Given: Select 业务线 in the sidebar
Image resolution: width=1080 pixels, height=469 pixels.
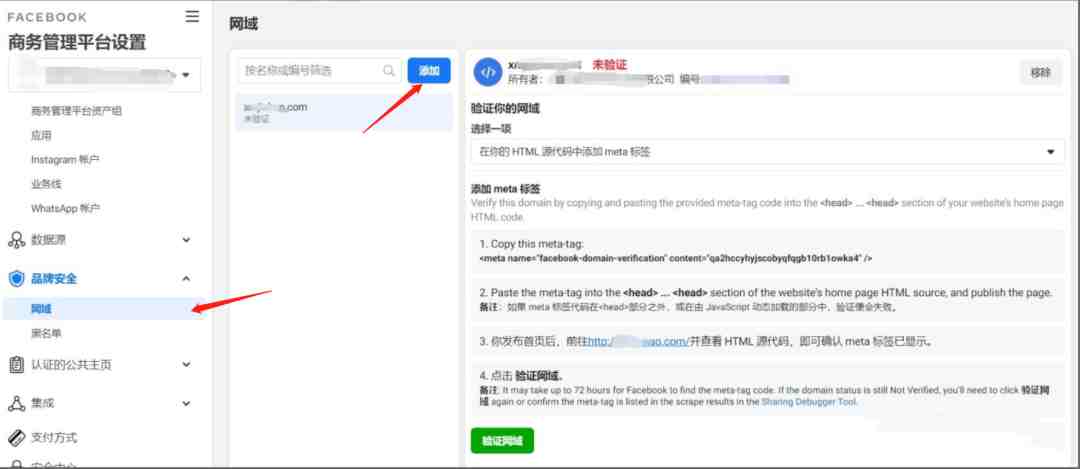Looking at the screenshot, I should [46, 184].
